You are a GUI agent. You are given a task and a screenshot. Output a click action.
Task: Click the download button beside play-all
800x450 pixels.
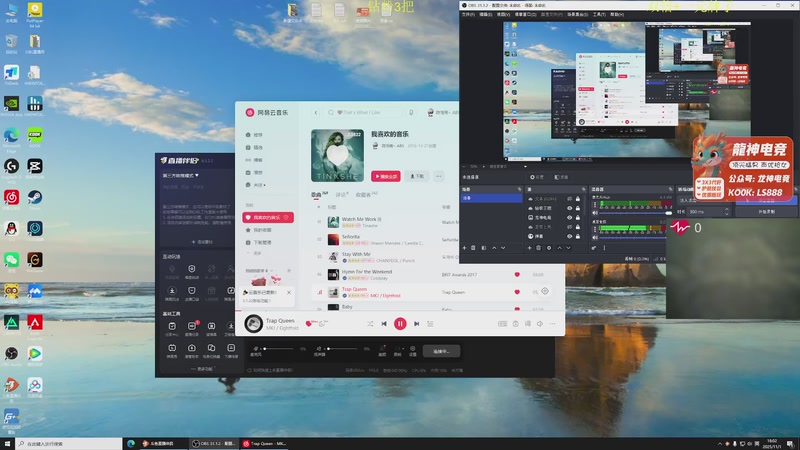pyautogui.click(x=417, y=176)
